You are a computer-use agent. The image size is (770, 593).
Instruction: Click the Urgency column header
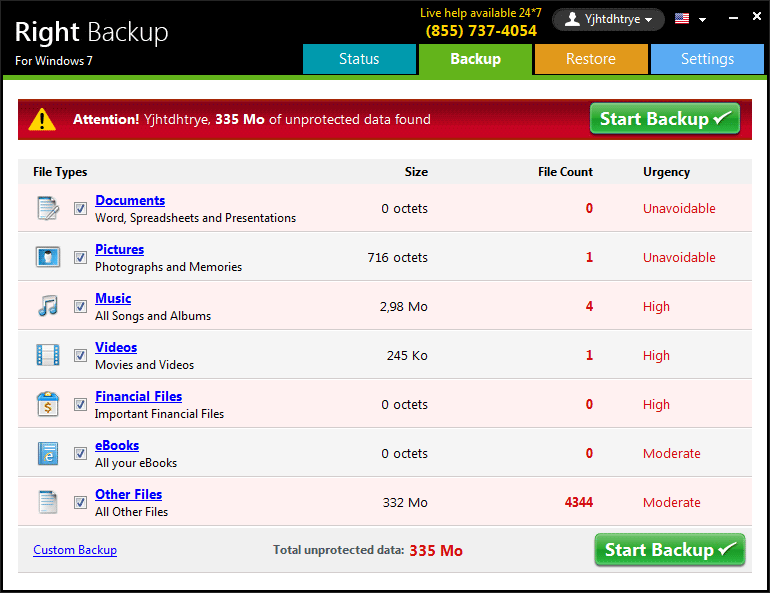point(666,172)
